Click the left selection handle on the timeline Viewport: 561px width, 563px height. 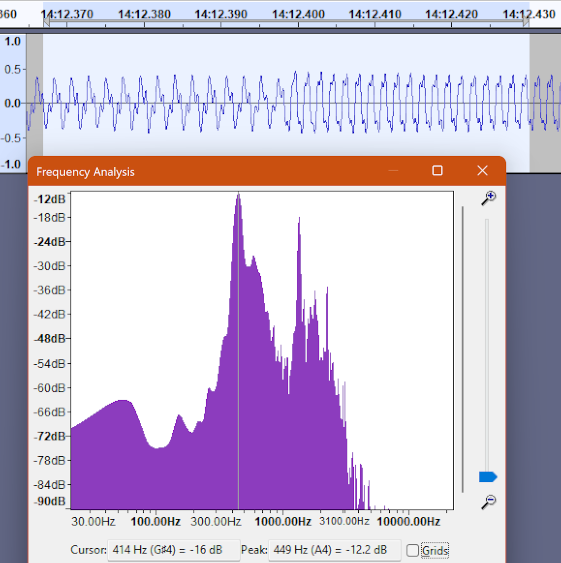[x=46, y=22]
